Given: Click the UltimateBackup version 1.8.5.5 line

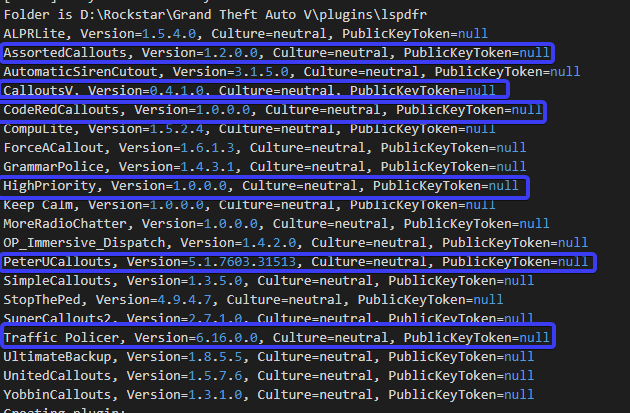Looking at the screenshot, I should tap(269, 356).
